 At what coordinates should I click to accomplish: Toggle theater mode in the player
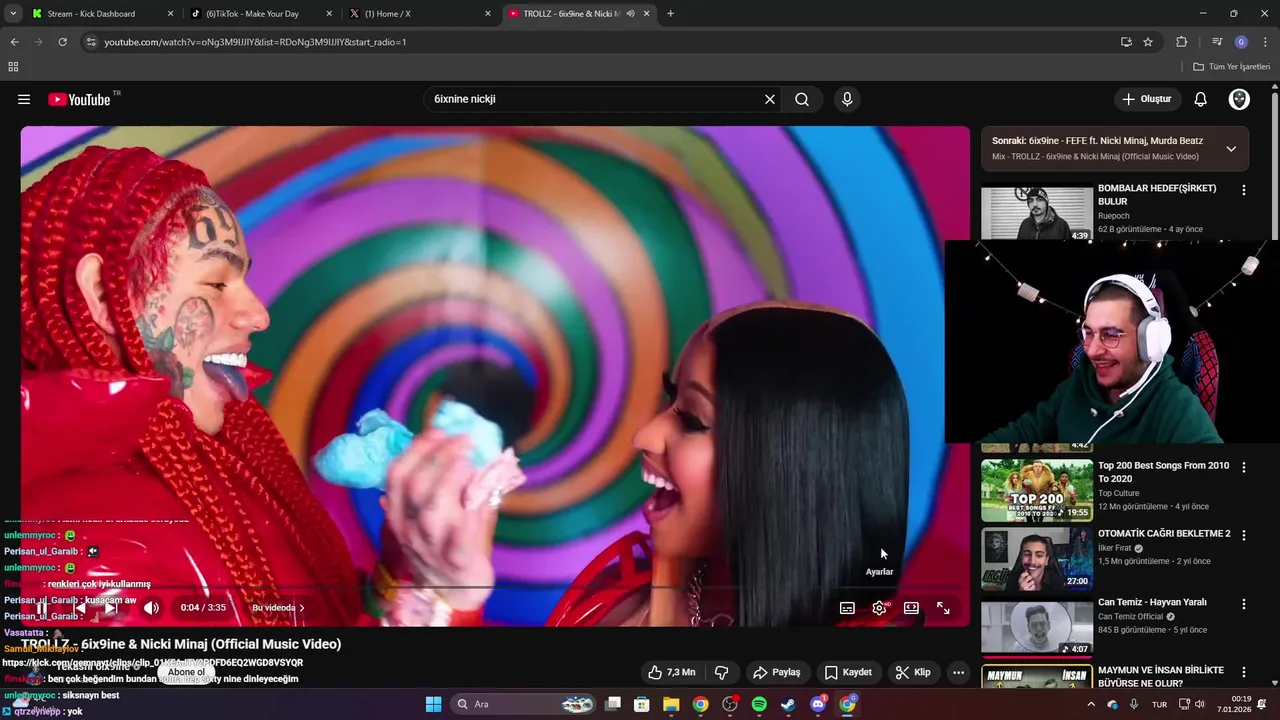(x=911, y=608)
